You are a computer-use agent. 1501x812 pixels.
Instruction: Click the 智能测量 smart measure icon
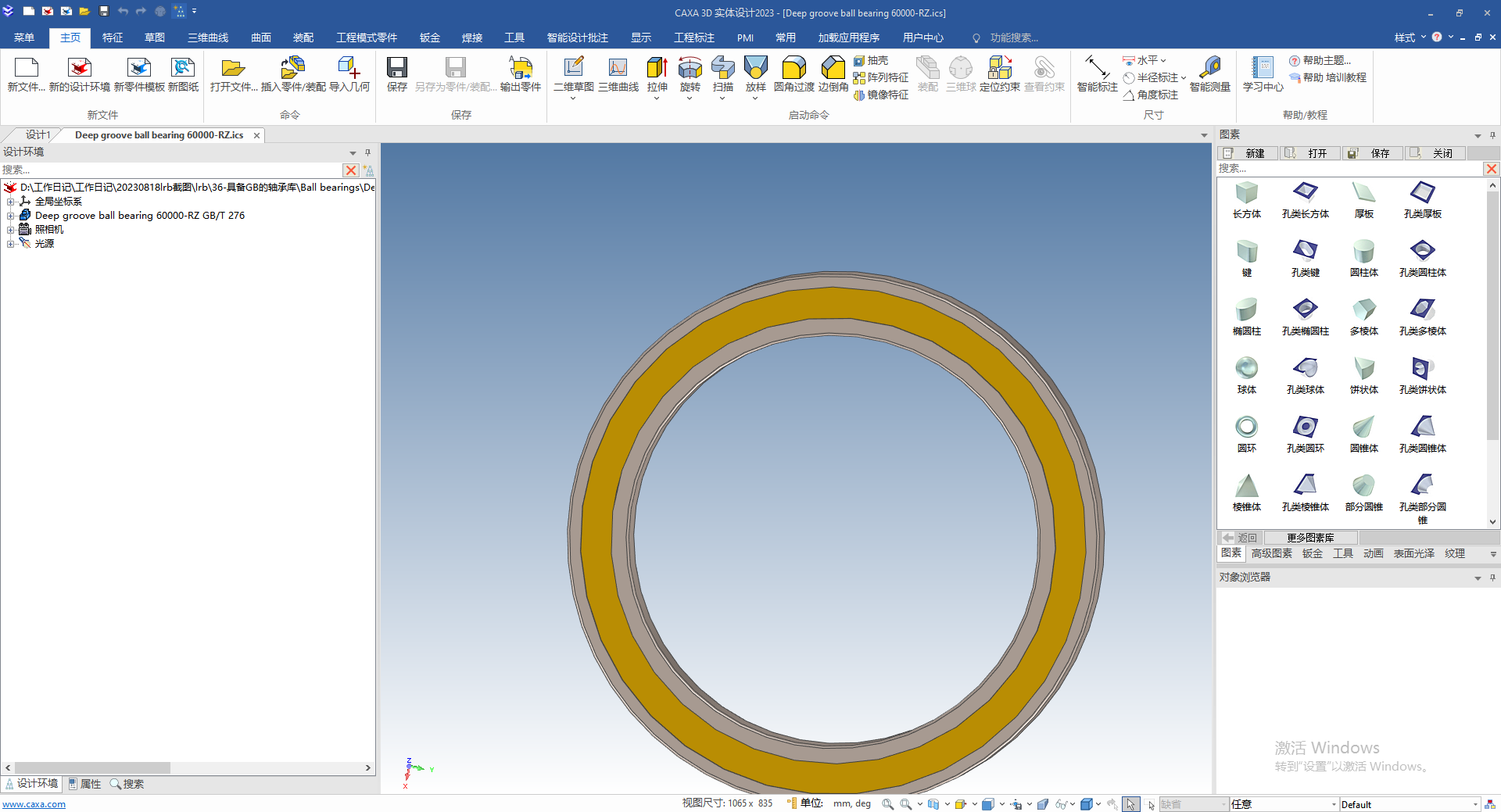click(1210, 74)
